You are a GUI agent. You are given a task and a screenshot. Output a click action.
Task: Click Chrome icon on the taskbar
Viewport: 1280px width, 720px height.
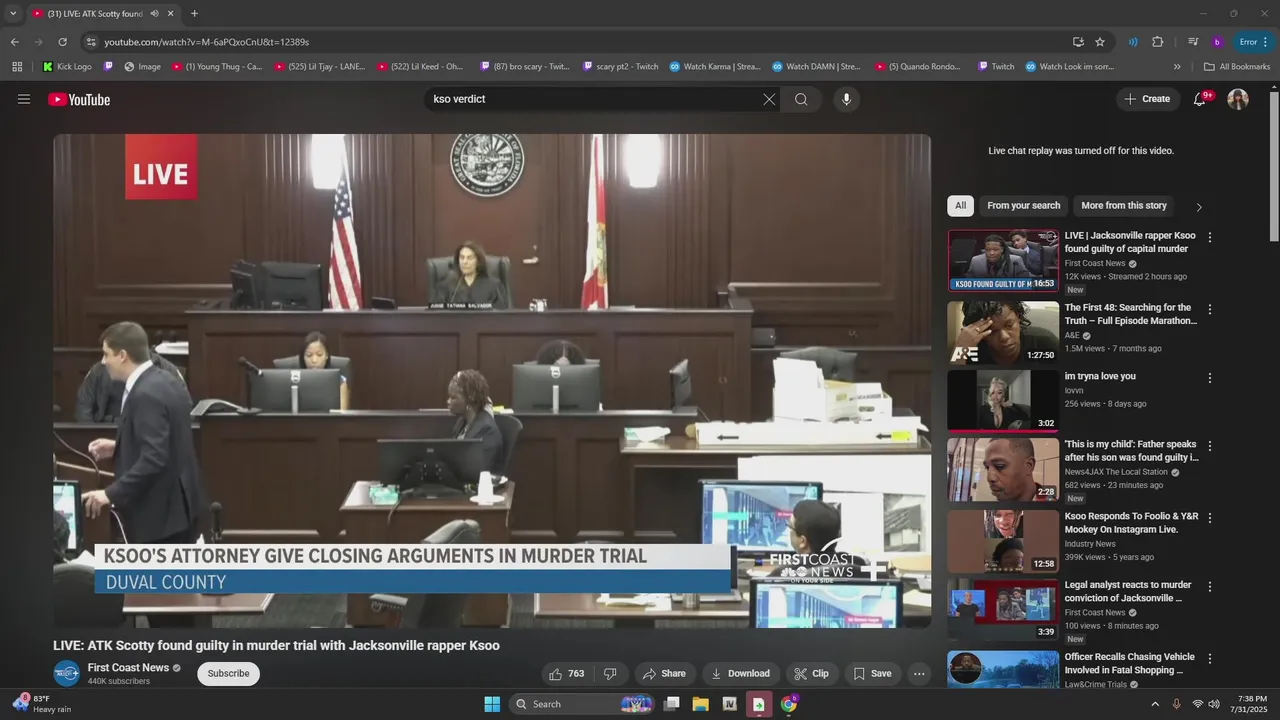point(789,704)
